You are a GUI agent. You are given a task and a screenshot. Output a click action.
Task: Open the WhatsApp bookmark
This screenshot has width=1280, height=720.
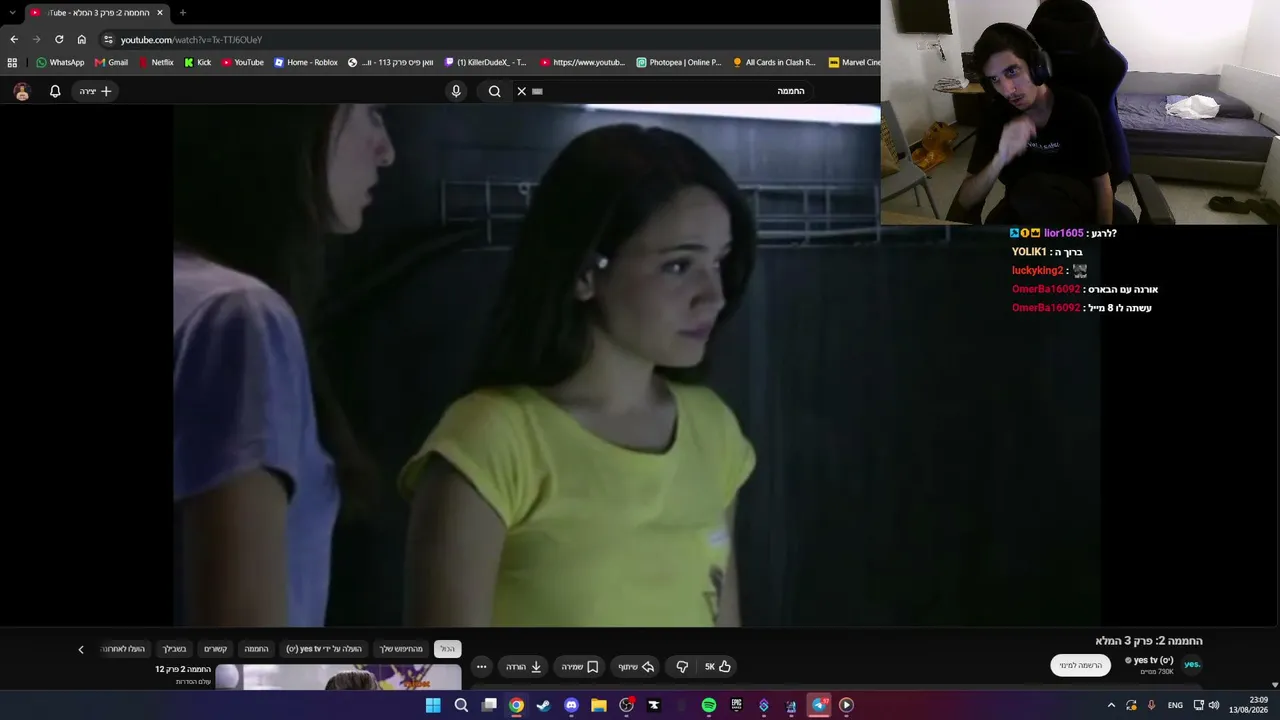[60, 62]
